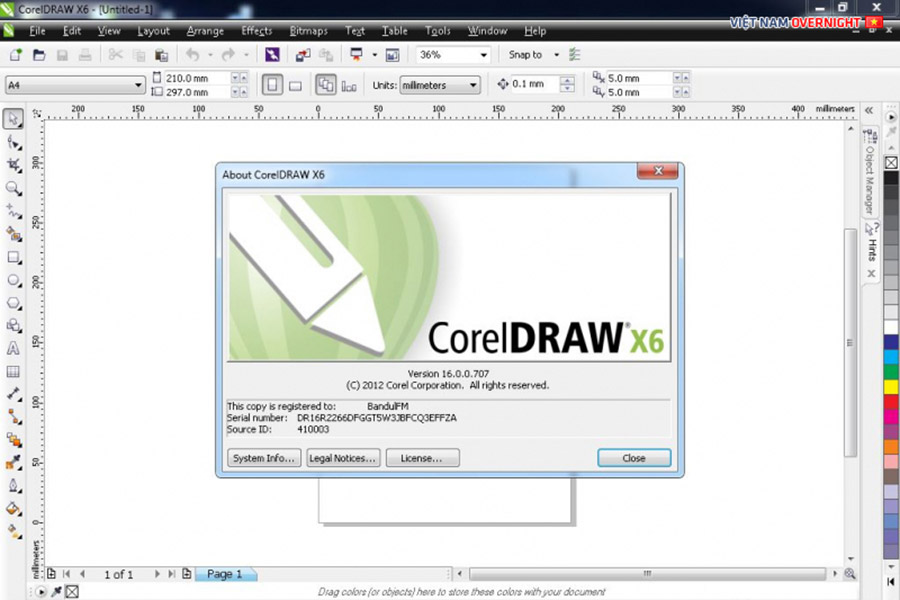Toggle Landscape page orientation

pos(295,86)
